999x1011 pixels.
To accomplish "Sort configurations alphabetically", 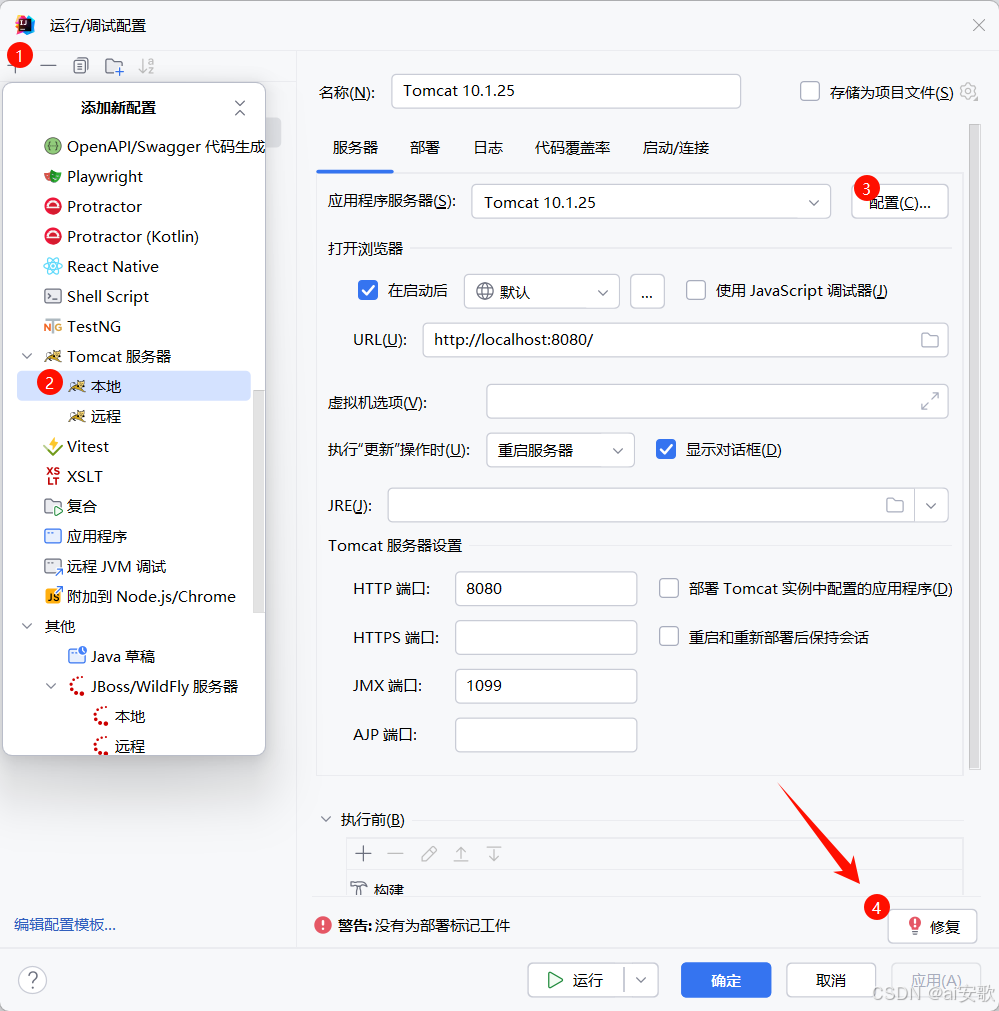I will (x=146, y=66).
